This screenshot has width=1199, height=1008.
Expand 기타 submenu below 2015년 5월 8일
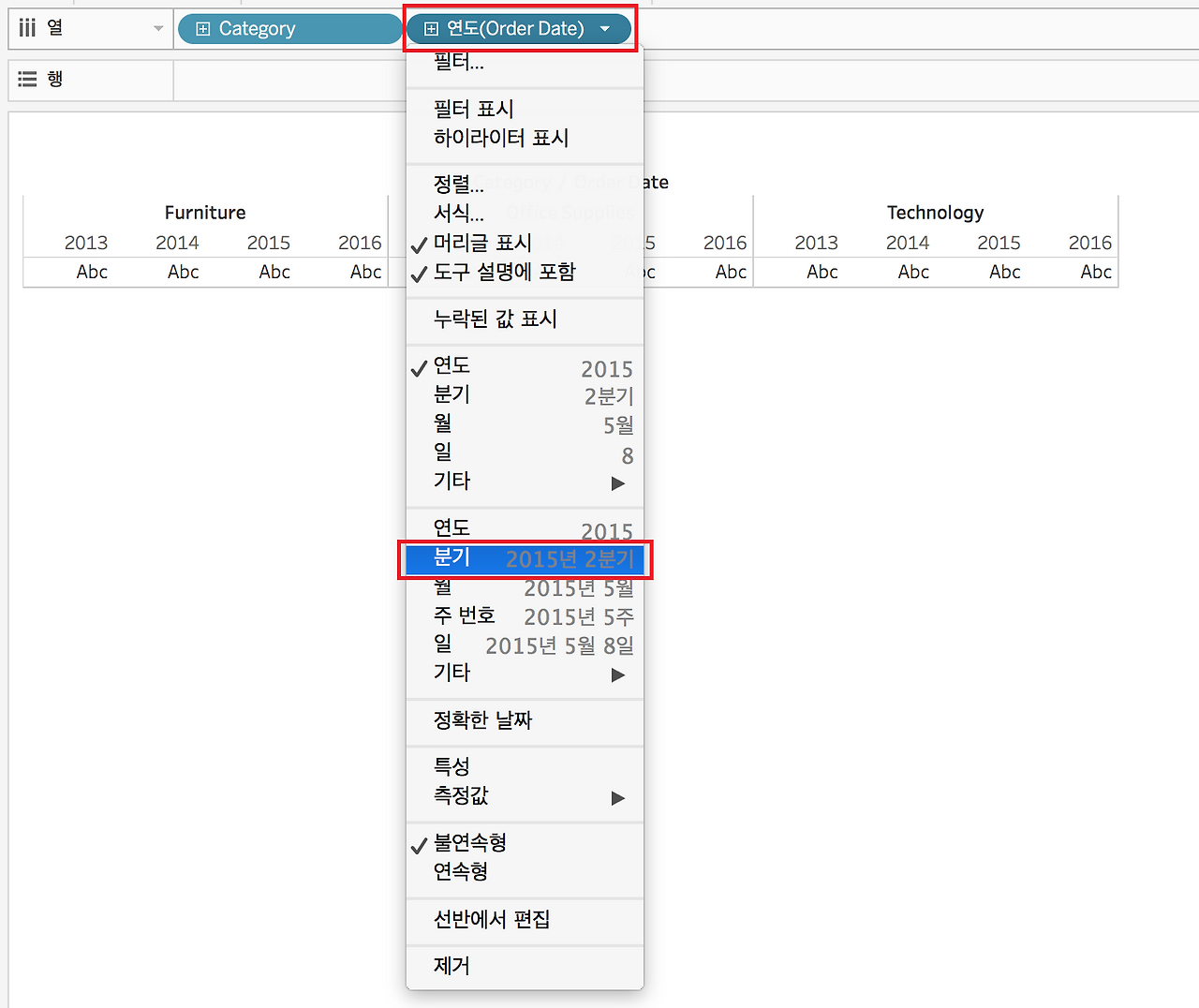[525, 674]
